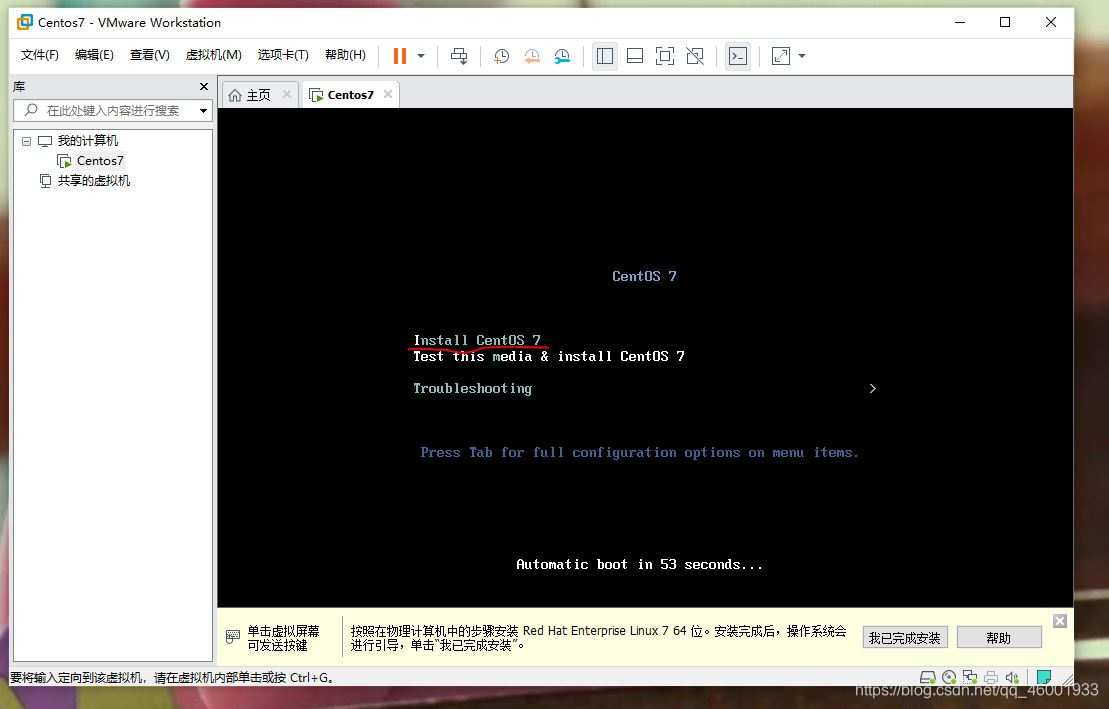Minimize the VMware Workstation window
This screenshot has height=709, width=1109.
tap(960, 23)
